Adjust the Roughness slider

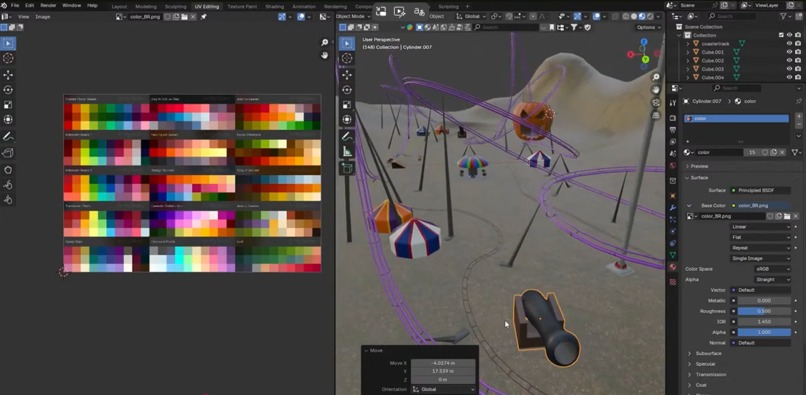(x=764, y=311)
